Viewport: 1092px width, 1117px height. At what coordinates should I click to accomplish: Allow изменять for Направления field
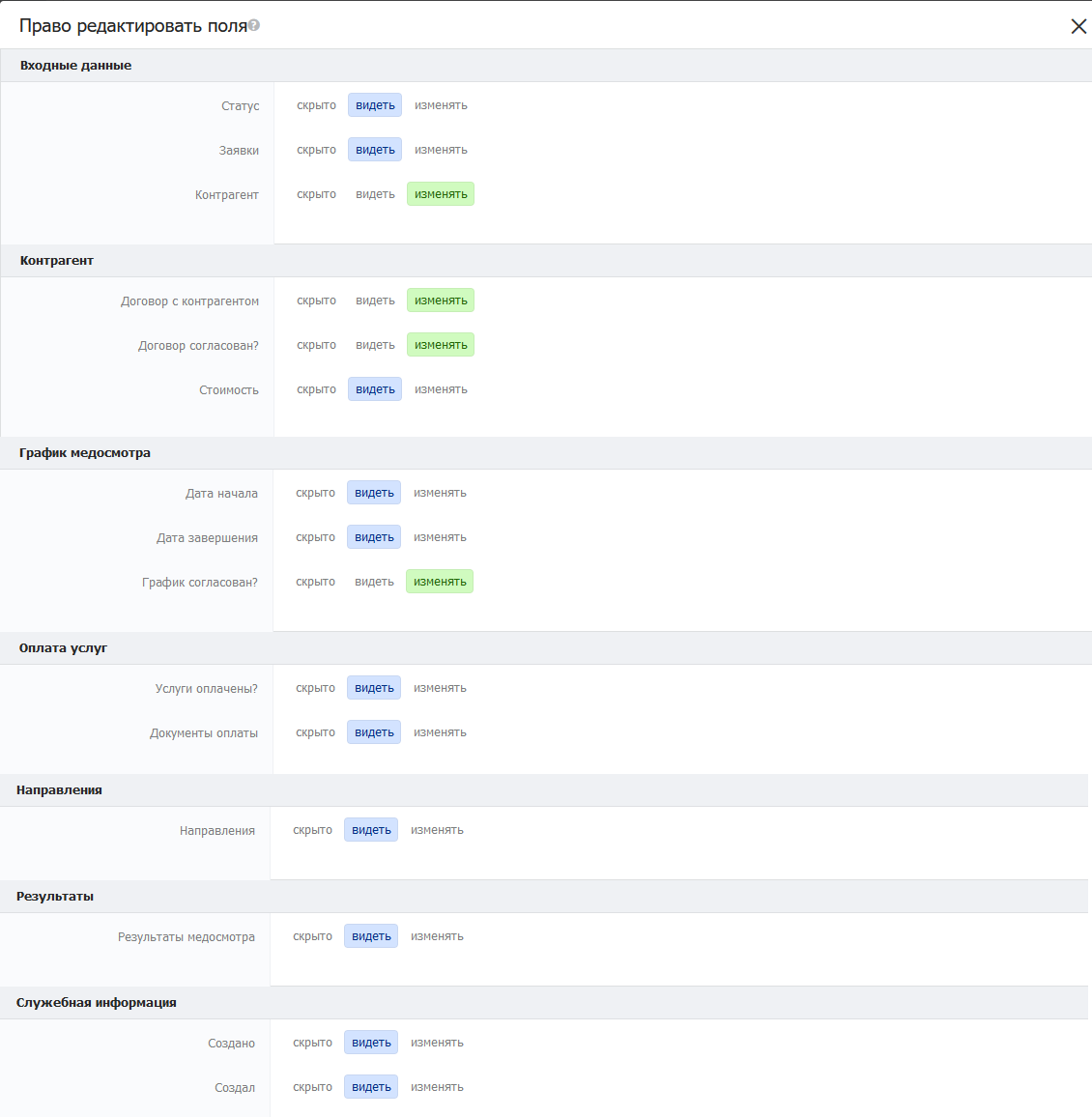(438, 830)
